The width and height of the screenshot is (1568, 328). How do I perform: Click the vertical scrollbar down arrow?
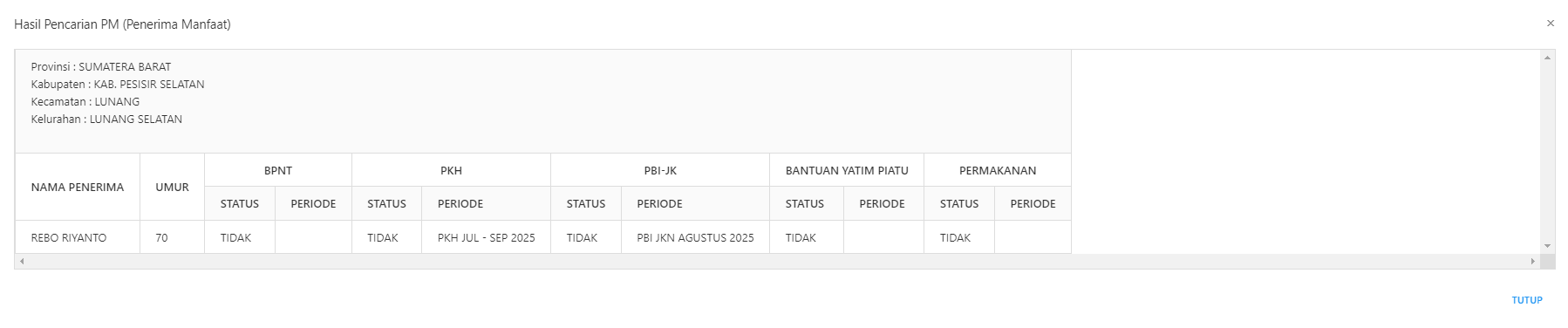pos(1548,246)
